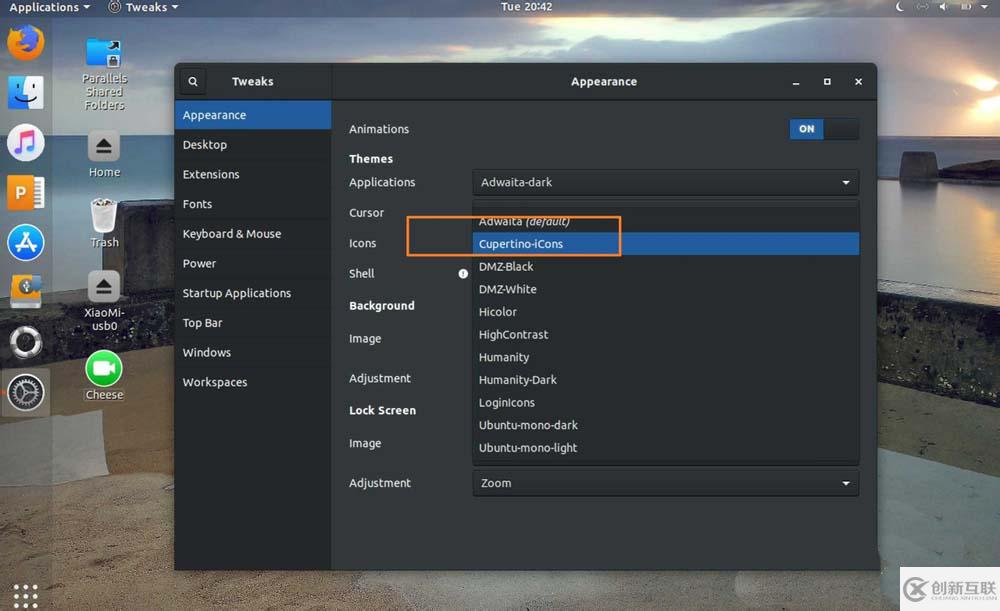Open the Applications top bar menu
Screen dimensions: 1000x611
(49, 7)
